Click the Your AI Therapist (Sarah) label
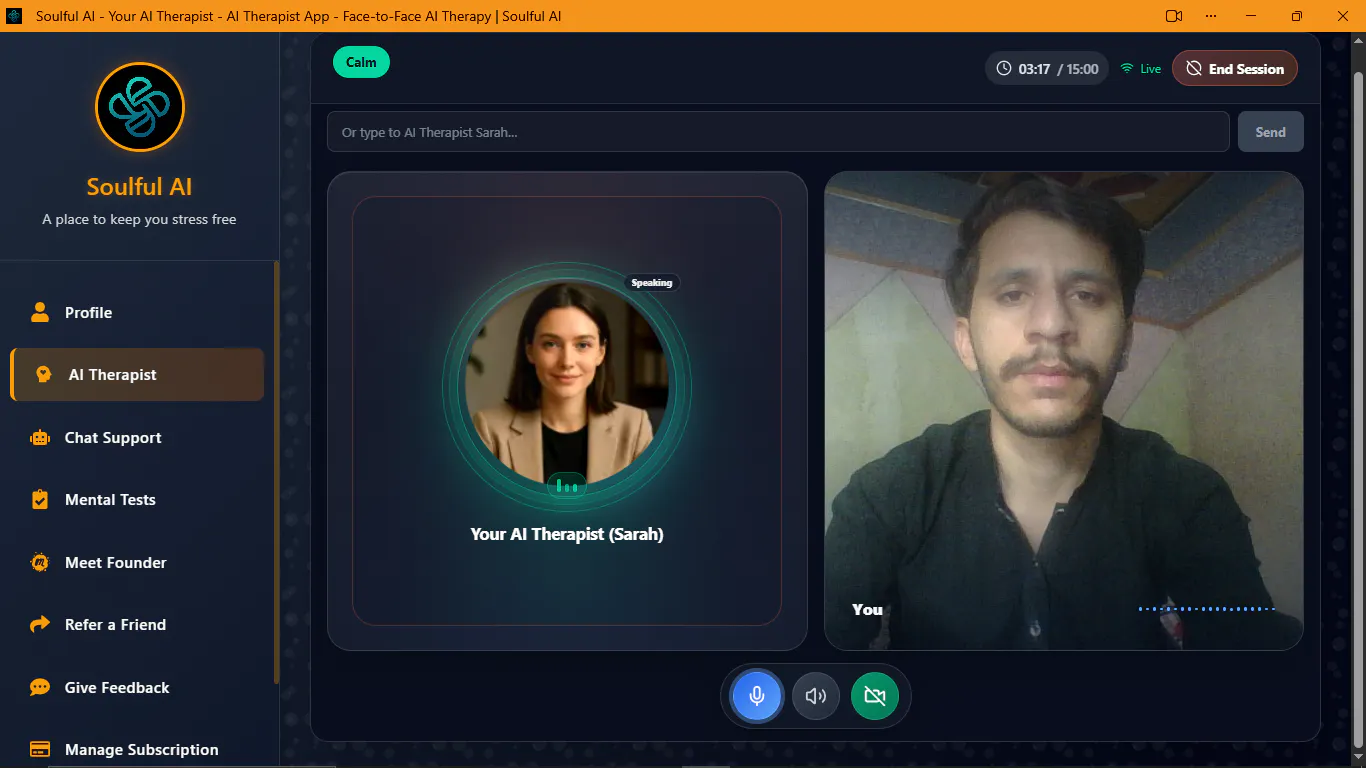 pyautogui.click(x=567, y=534)
